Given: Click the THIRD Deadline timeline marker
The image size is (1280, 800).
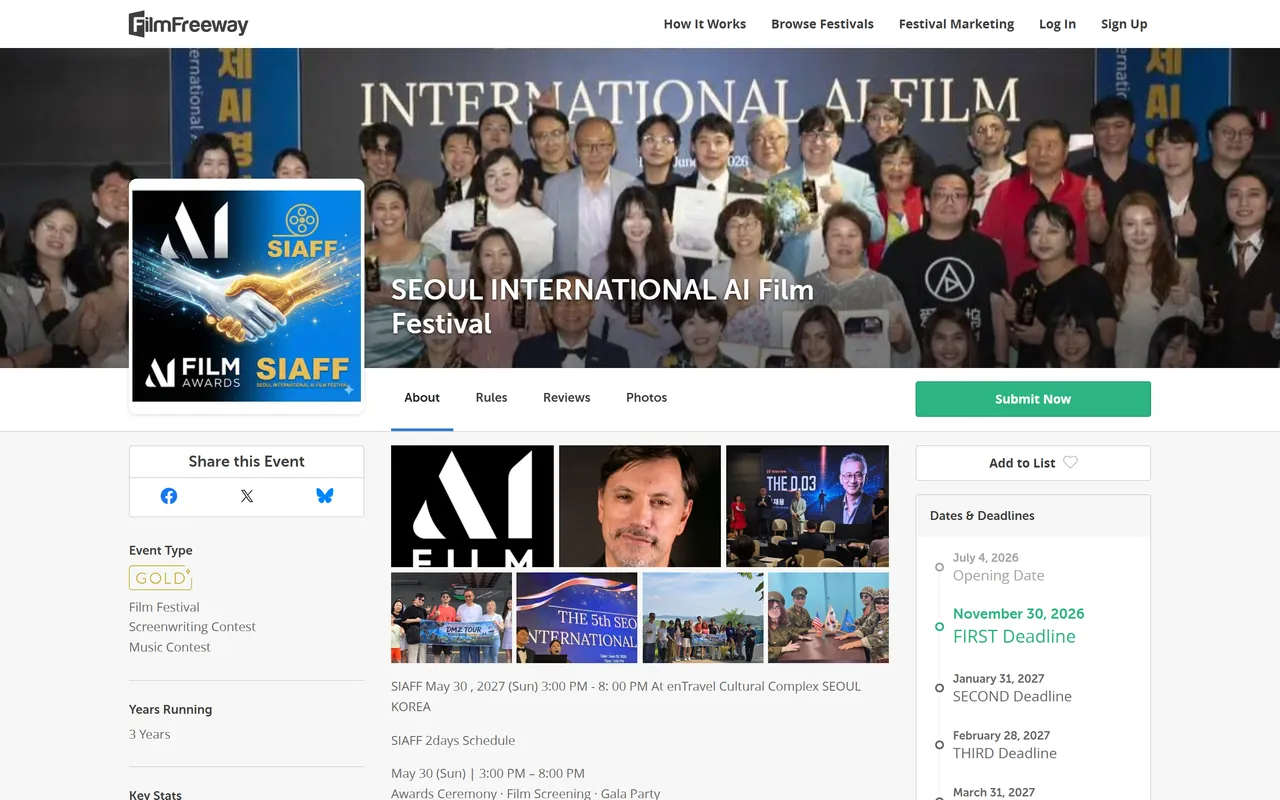Looking at the screenshot, I should (x=939, y=745).
